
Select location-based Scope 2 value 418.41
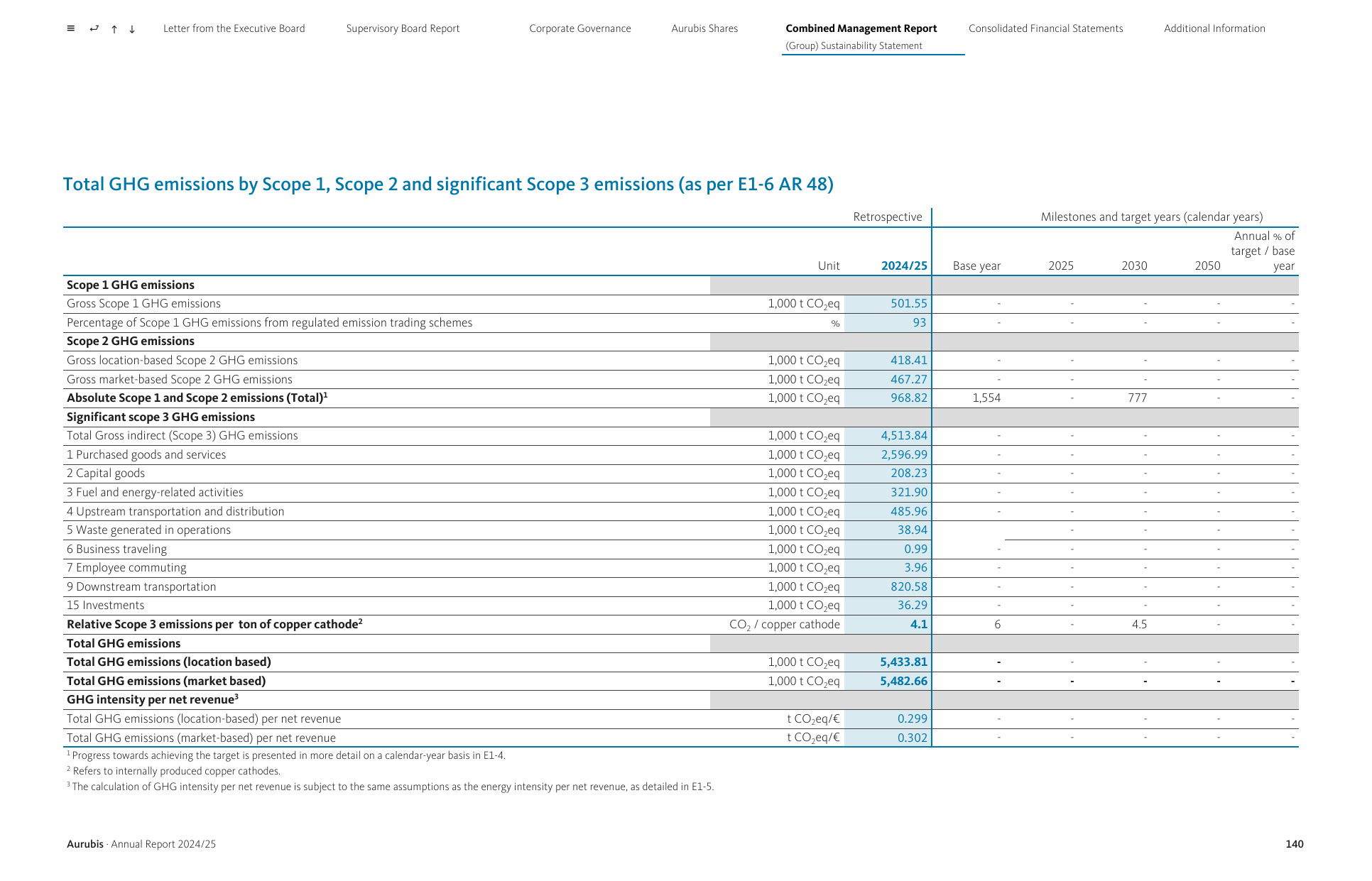click(909, 361)
